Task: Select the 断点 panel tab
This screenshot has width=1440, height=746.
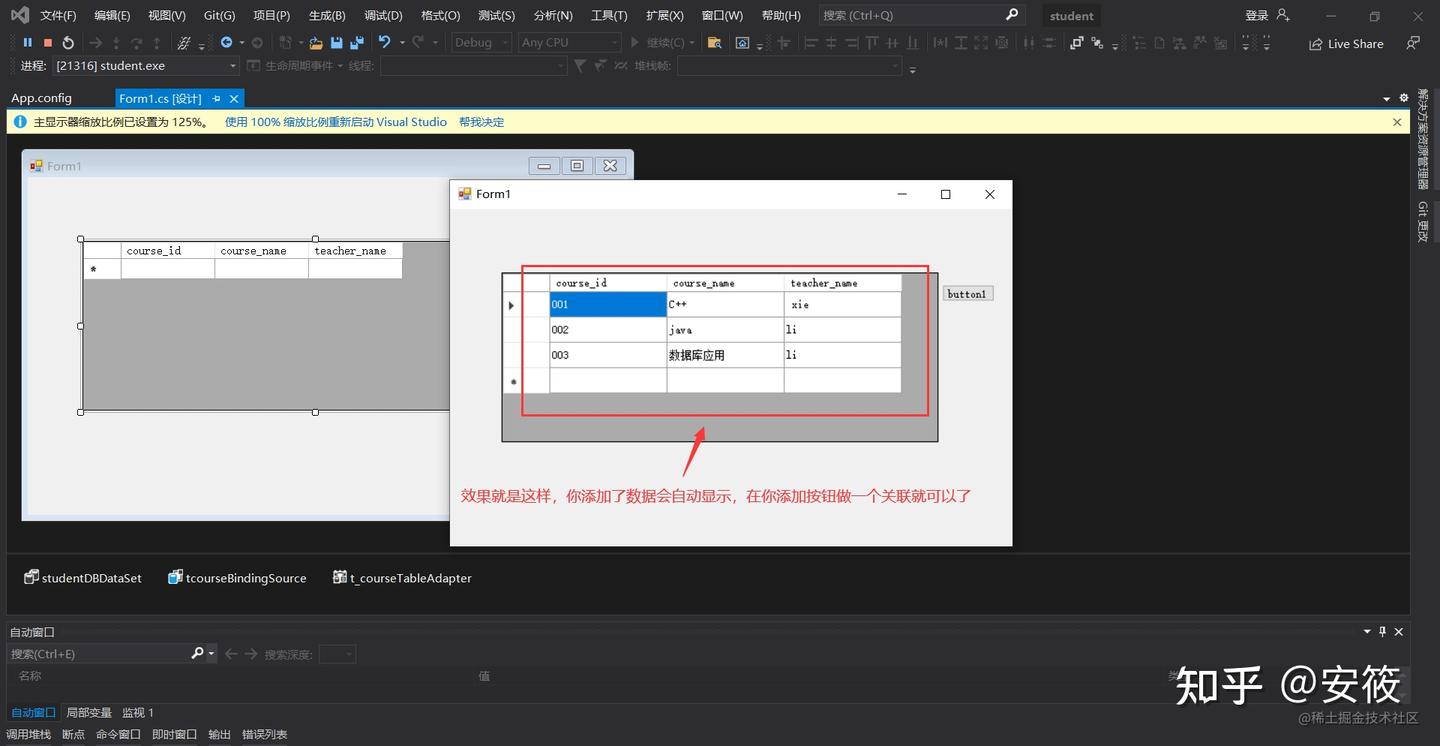Action: tap(72, 733)
